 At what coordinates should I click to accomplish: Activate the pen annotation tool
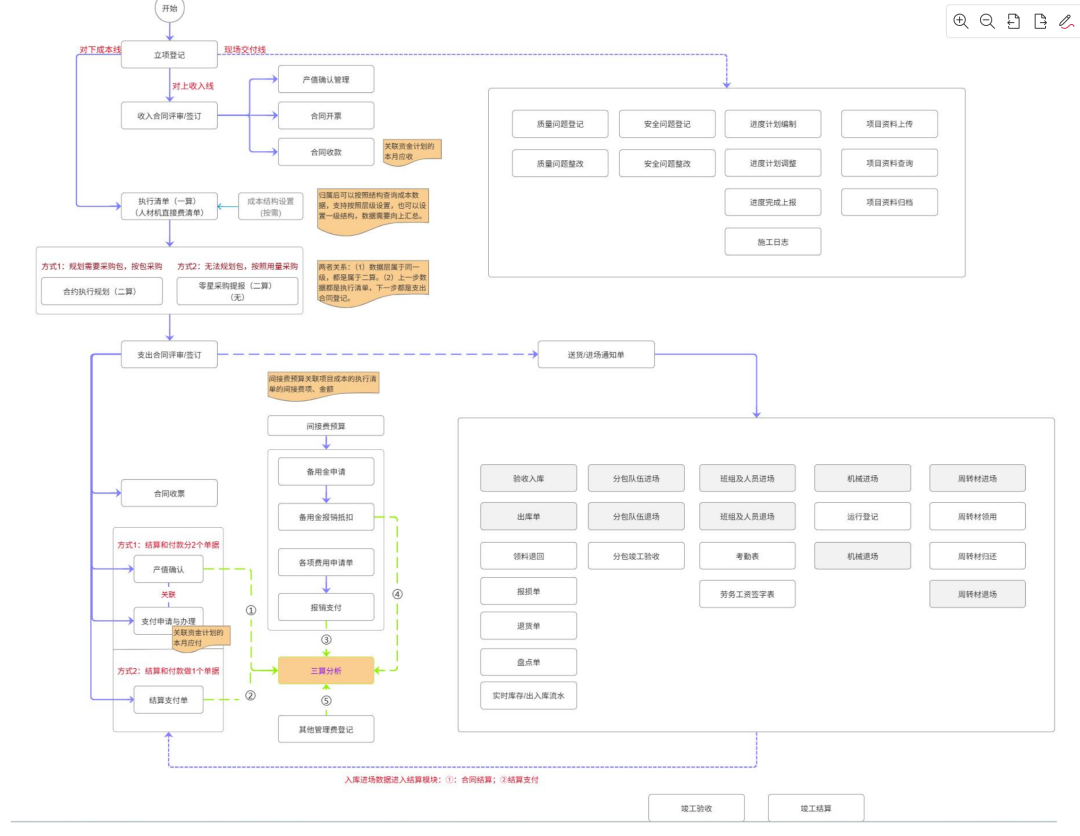1066,21
